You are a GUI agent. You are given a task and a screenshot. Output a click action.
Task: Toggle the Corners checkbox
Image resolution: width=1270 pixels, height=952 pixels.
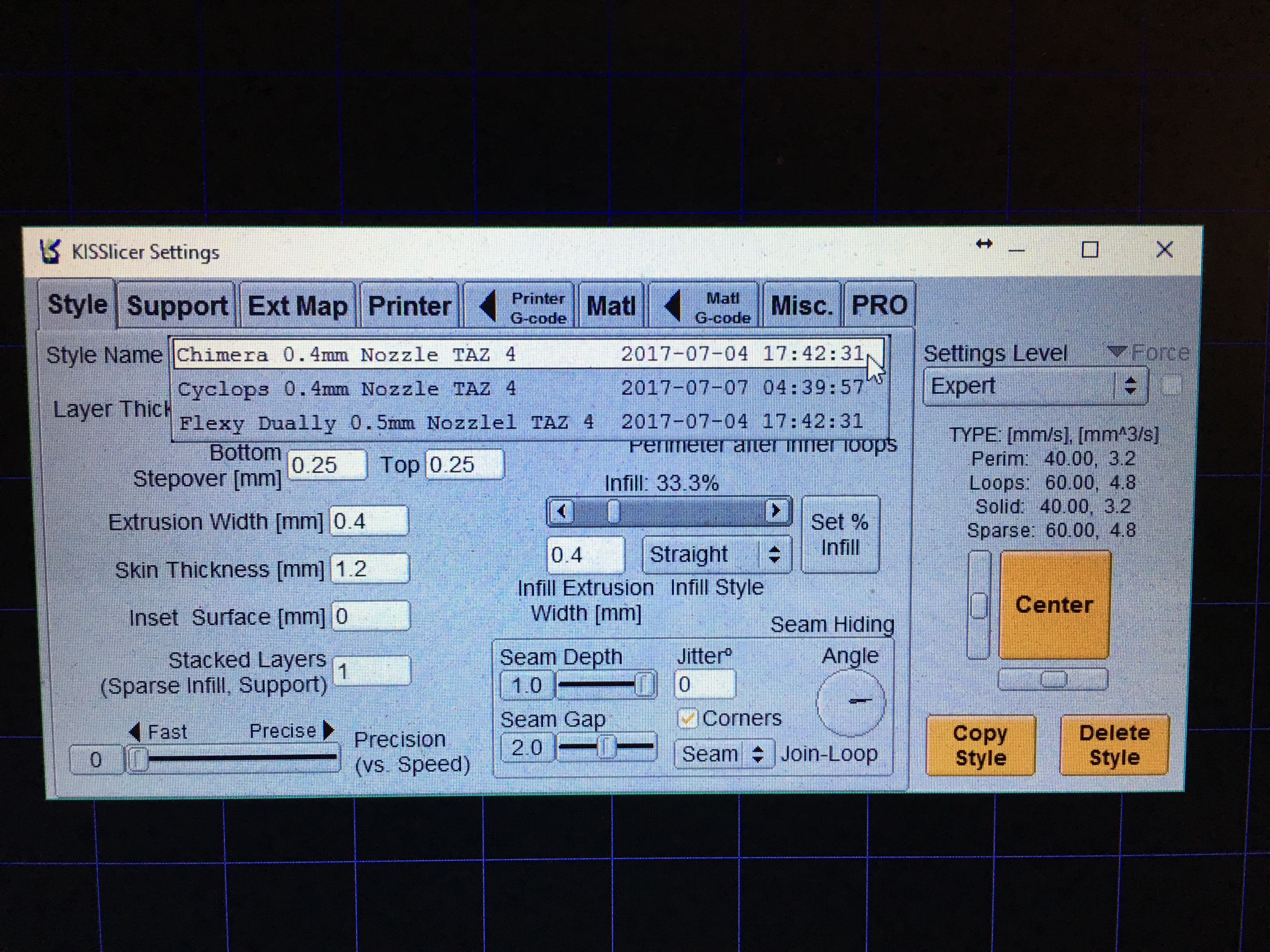coord(687,718)
